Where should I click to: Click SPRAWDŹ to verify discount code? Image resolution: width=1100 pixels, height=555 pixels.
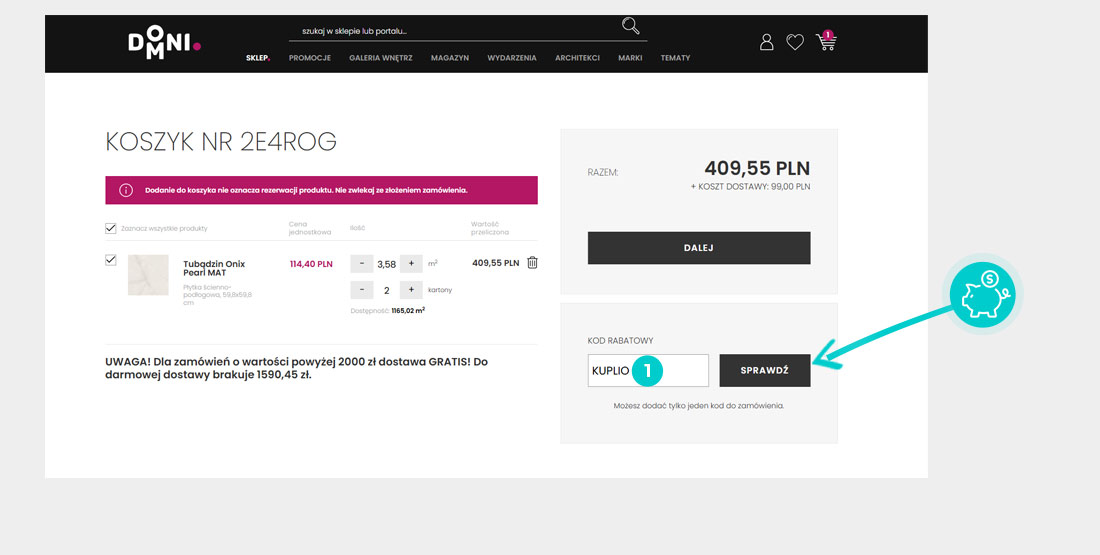pyautogui.click(x=765, y=370)
